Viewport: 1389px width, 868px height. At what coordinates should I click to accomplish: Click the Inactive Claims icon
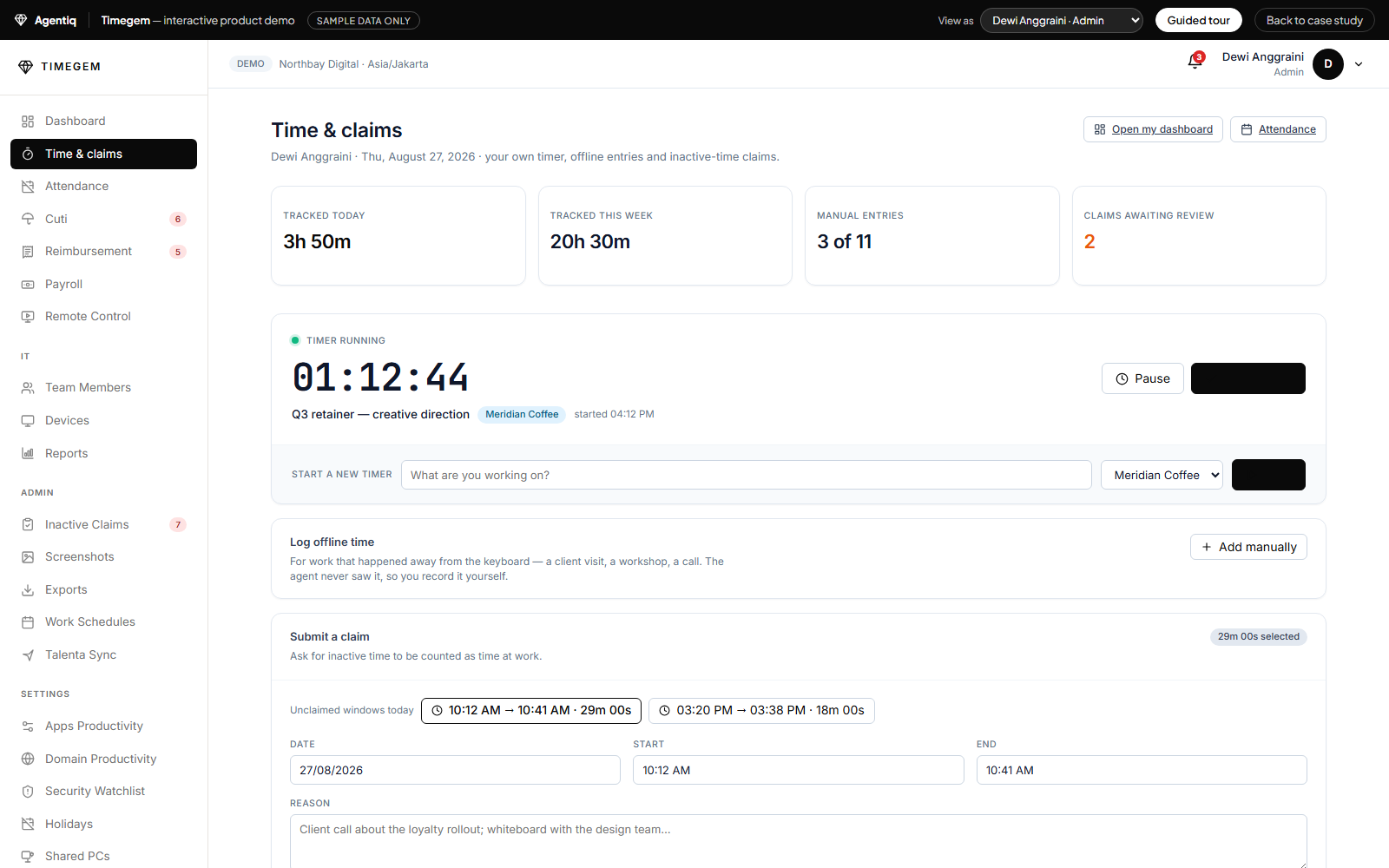28,524
